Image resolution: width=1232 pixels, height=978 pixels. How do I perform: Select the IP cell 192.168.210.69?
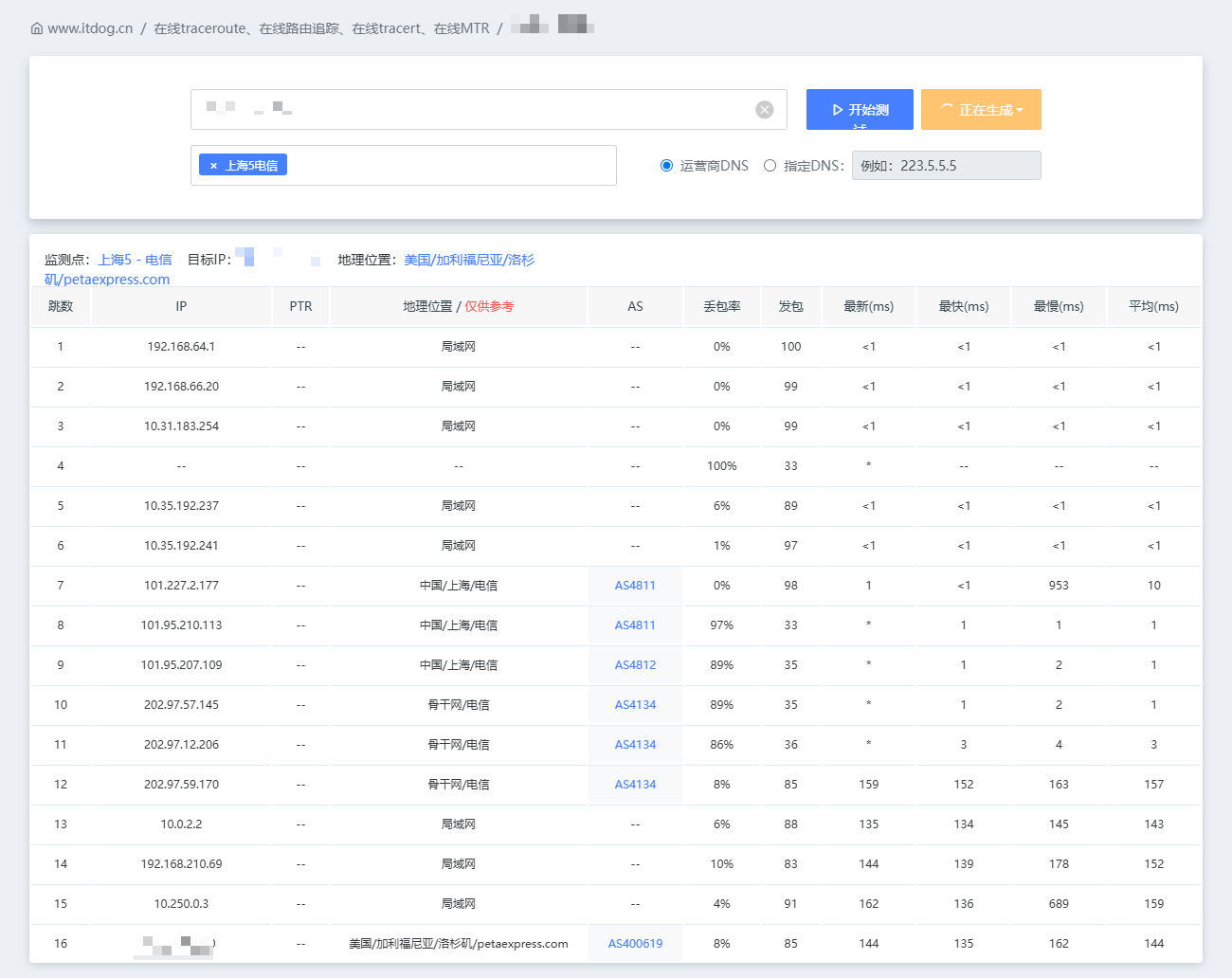coord(181,864)
